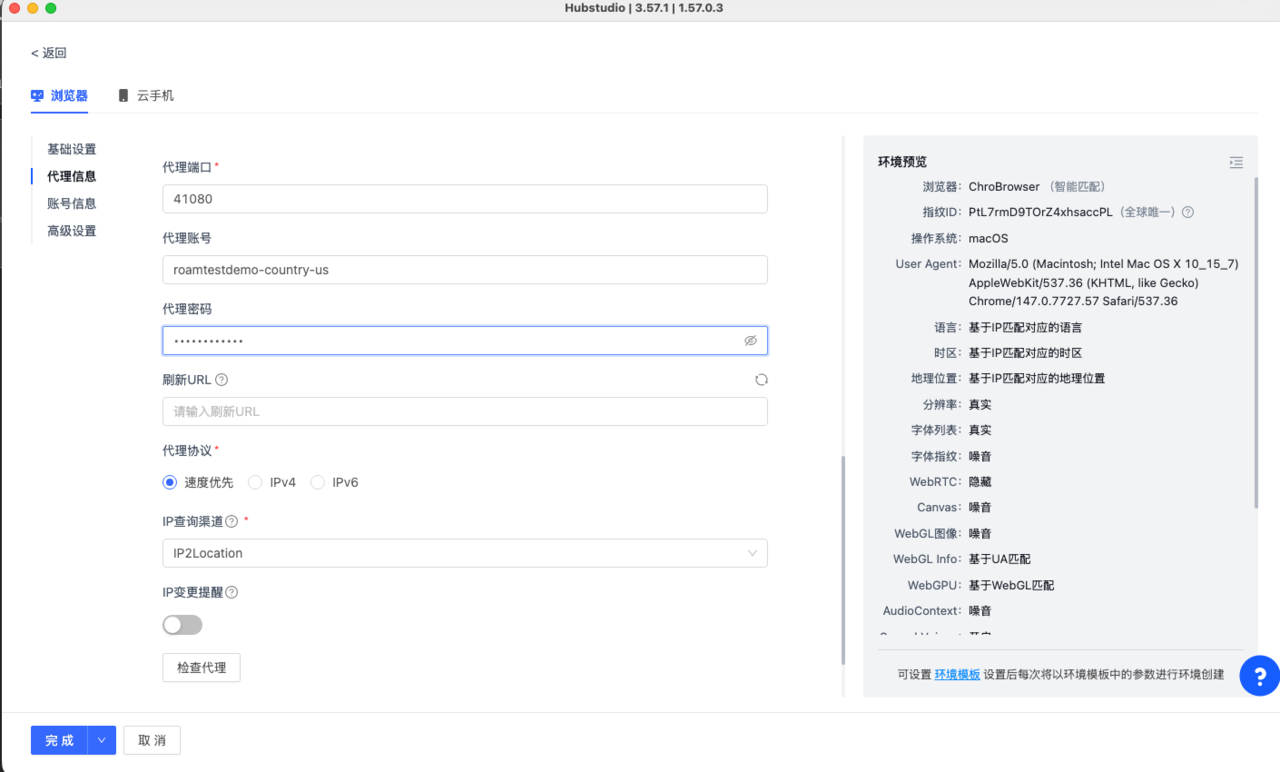Click the ChroBrowser browser value
The image size is (1280, 772).
(1004, 187)
